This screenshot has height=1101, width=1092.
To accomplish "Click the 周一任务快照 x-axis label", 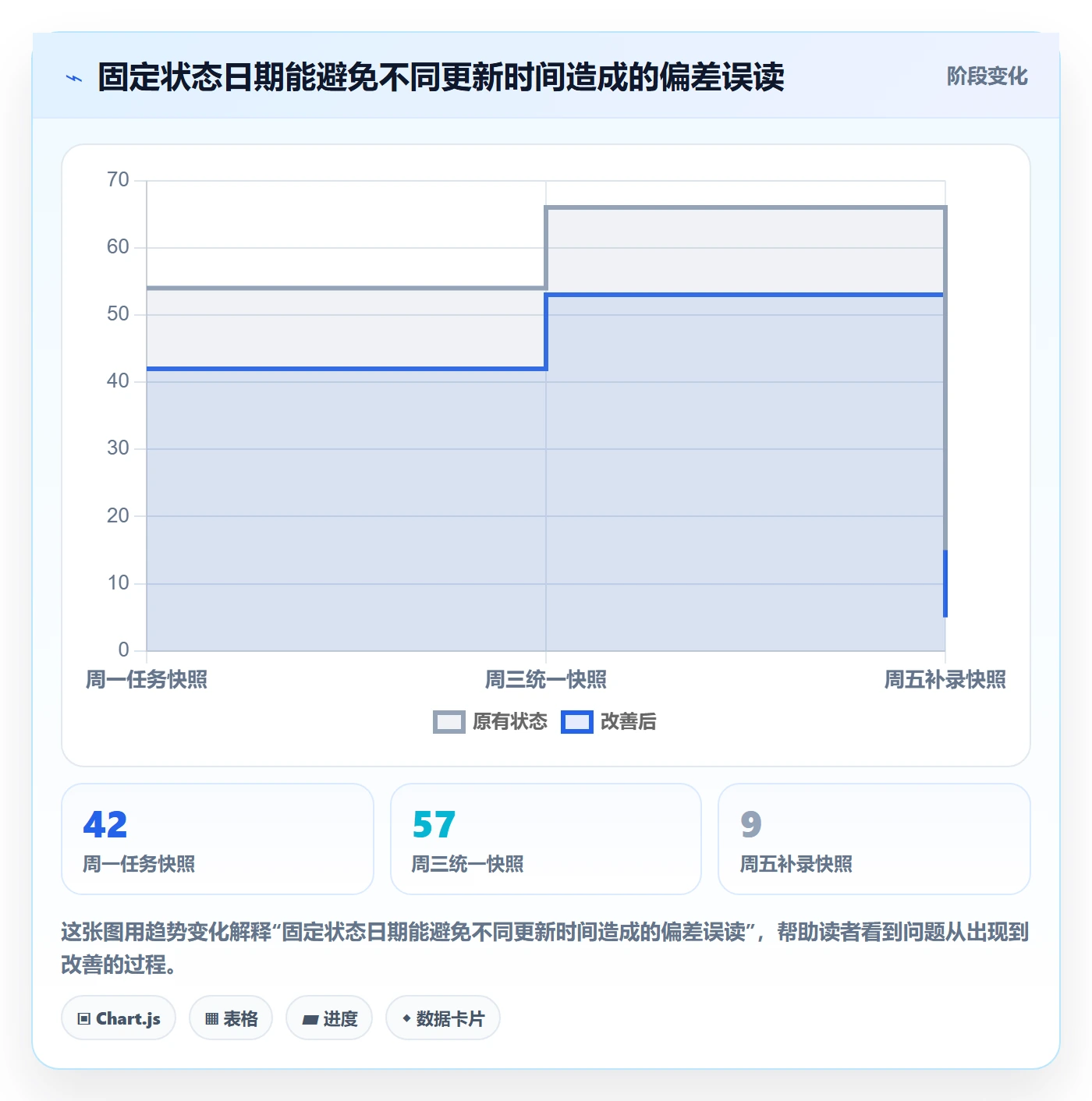I will click(147, 680).
